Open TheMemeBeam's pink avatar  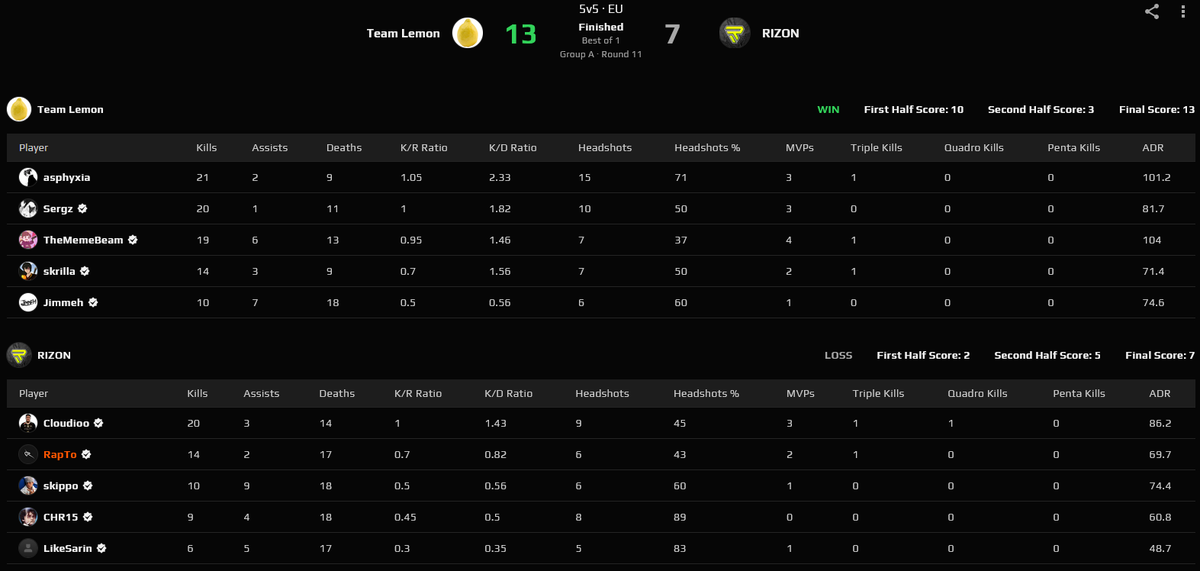pos(28,240)
